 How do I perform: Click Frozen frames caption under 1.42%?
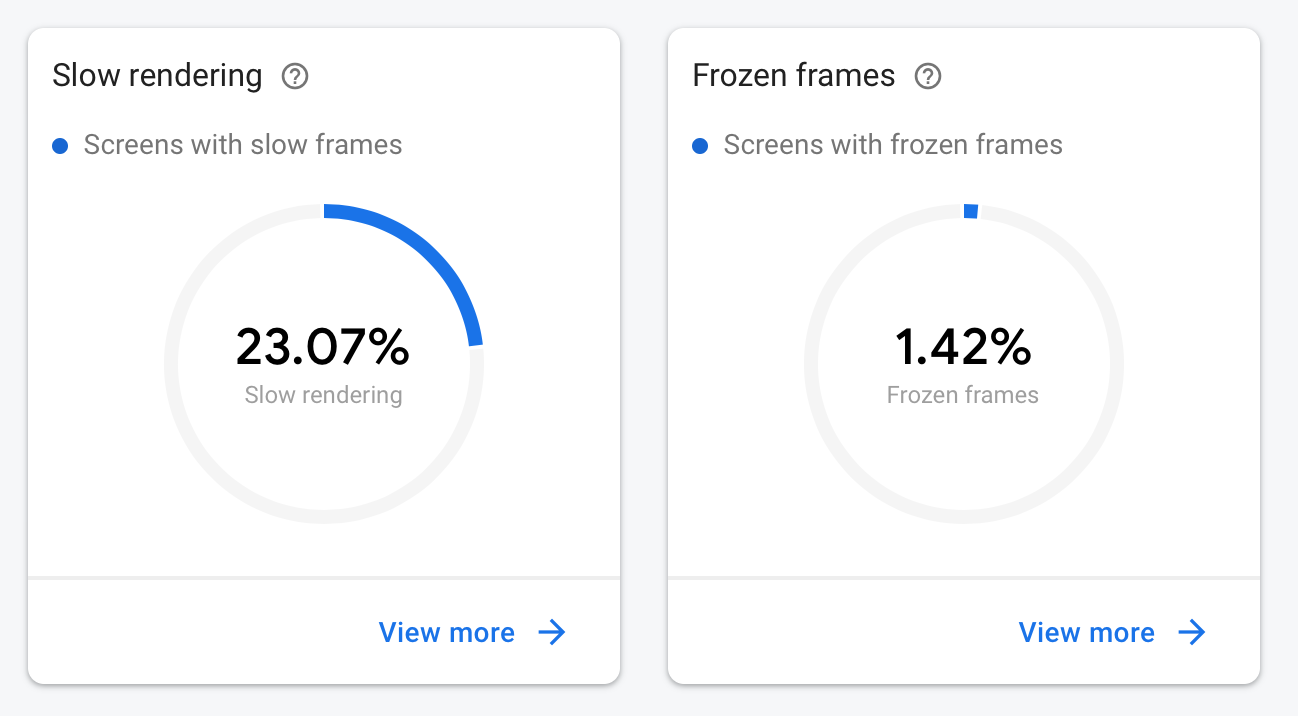pyautogui.click(x=963, y=395)
